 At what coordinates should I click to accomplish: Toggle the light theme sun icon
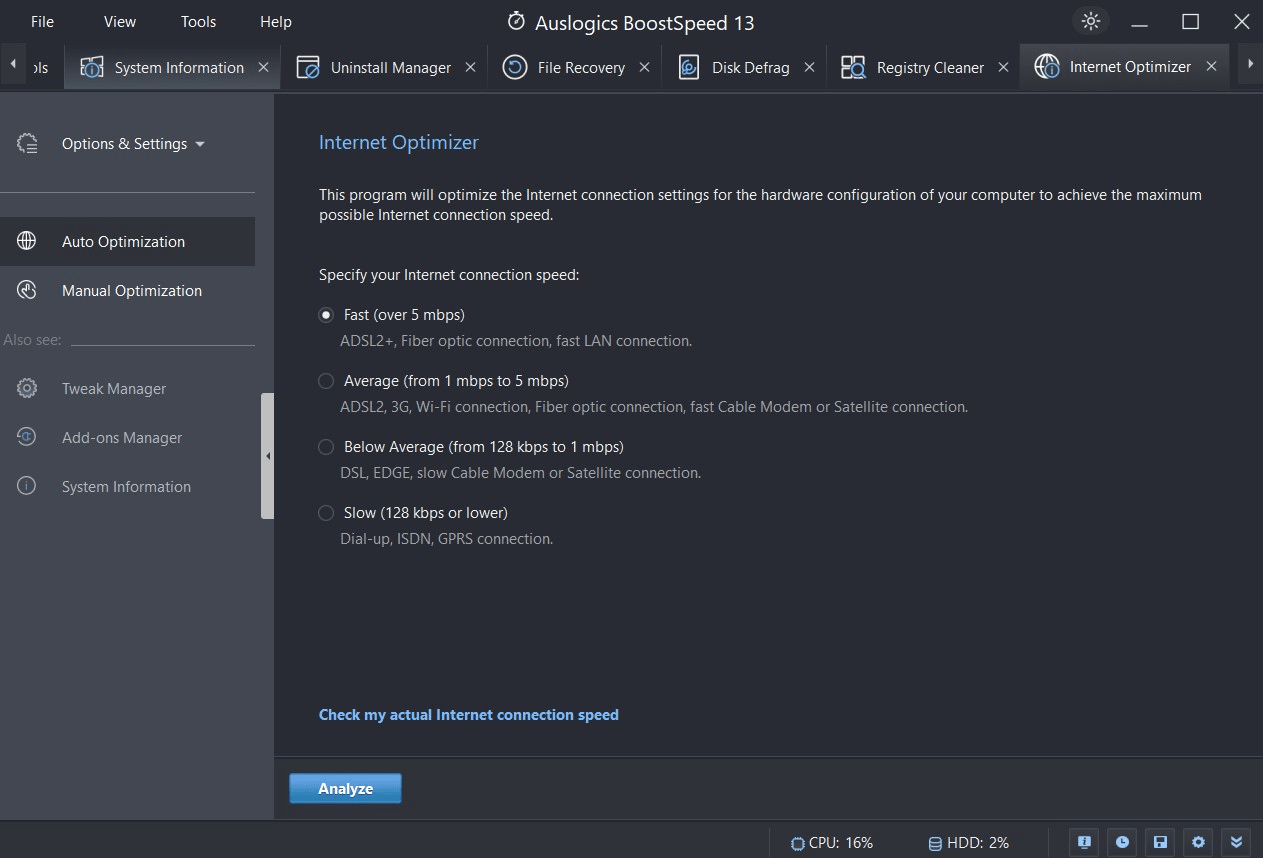point(1090,20)
